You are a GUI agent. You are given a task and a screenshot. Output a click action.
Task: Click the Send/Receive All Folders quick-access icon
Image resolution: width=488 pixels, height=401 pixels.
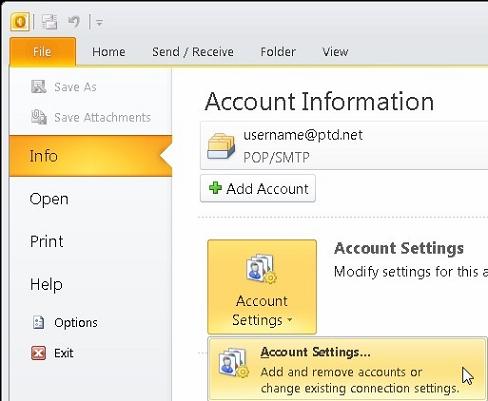[x=49, y=22]
